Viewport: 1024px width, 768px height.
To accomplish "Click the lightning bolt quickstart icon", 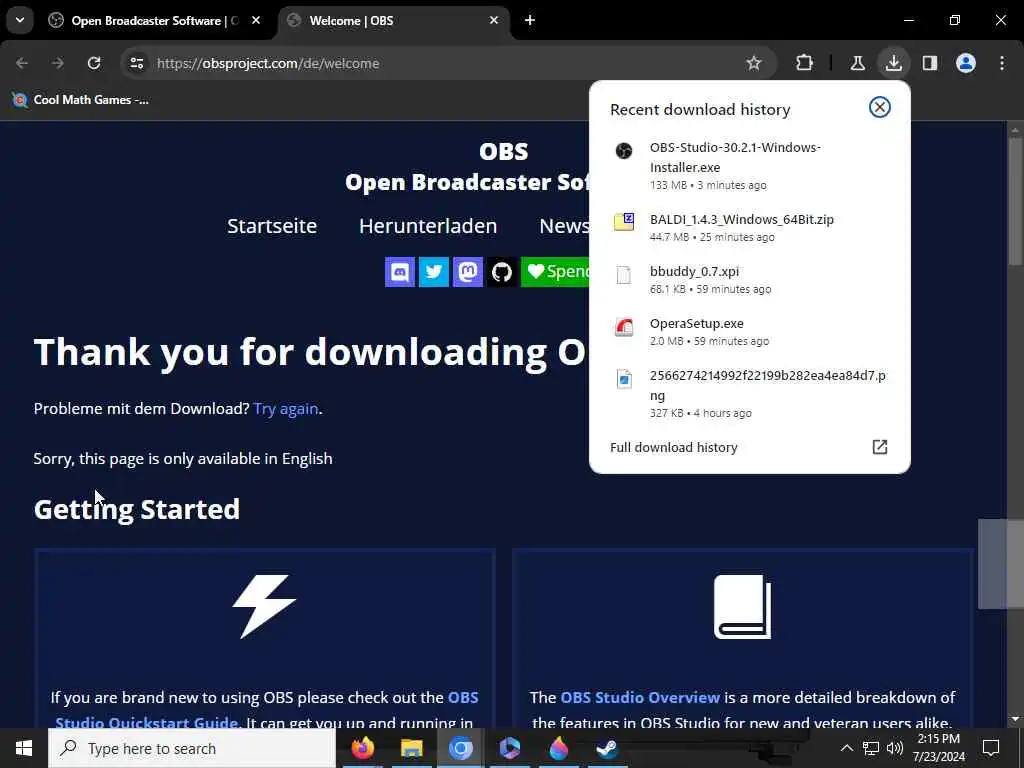I will [x=264, y=607].
